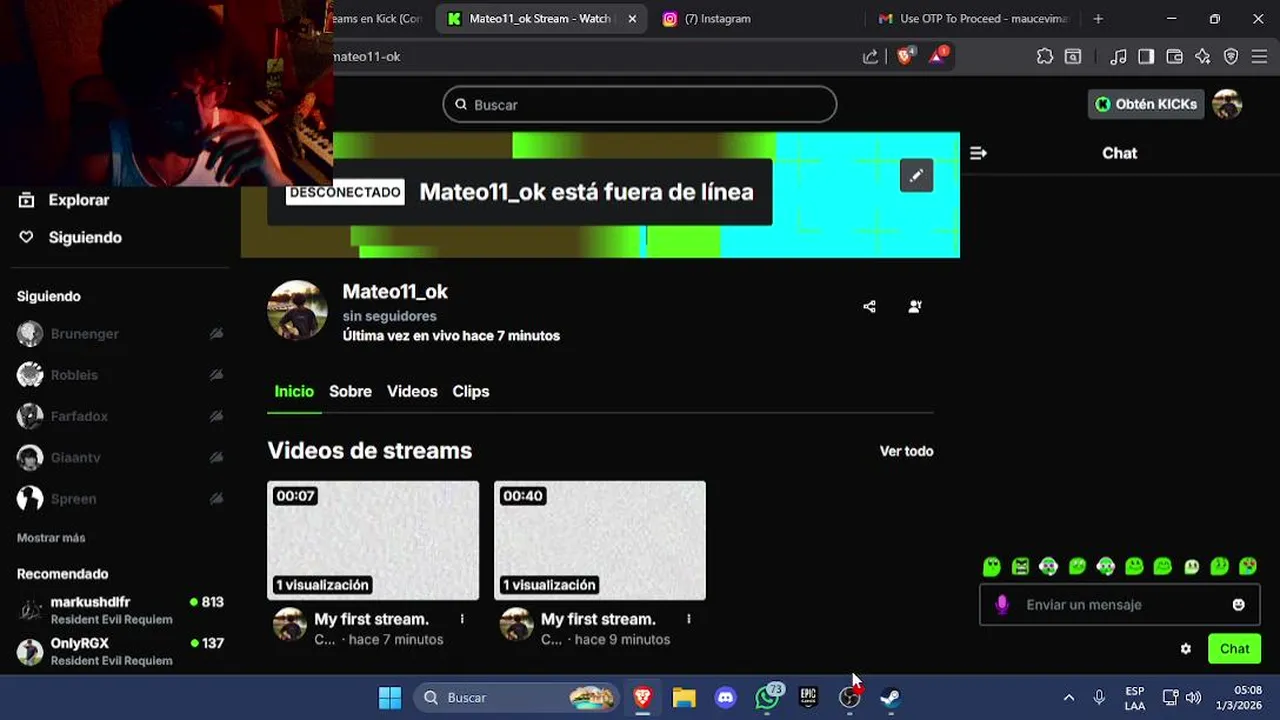Switch to the Inicio tab
This screenshot has width=1280, height=720.
pos(294,392)
